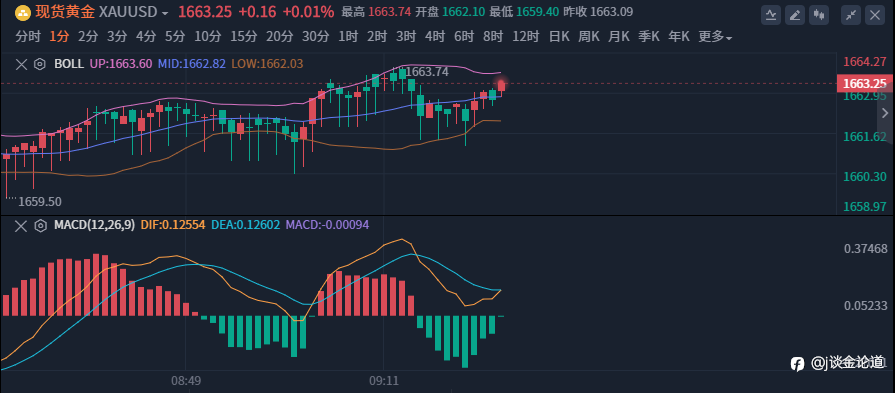Click the MACD:-0.00094 value
This screenshot has width=895, height=393.
(327, 225)
